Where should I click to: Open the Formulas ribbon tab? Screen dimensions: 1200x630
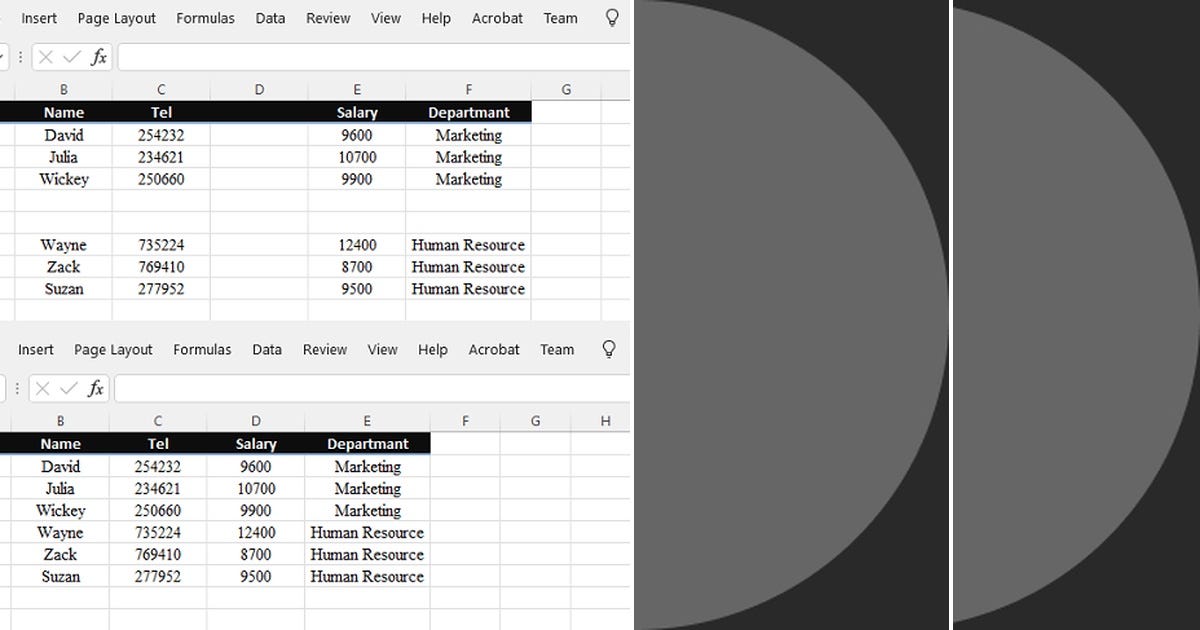coord(205,17)
